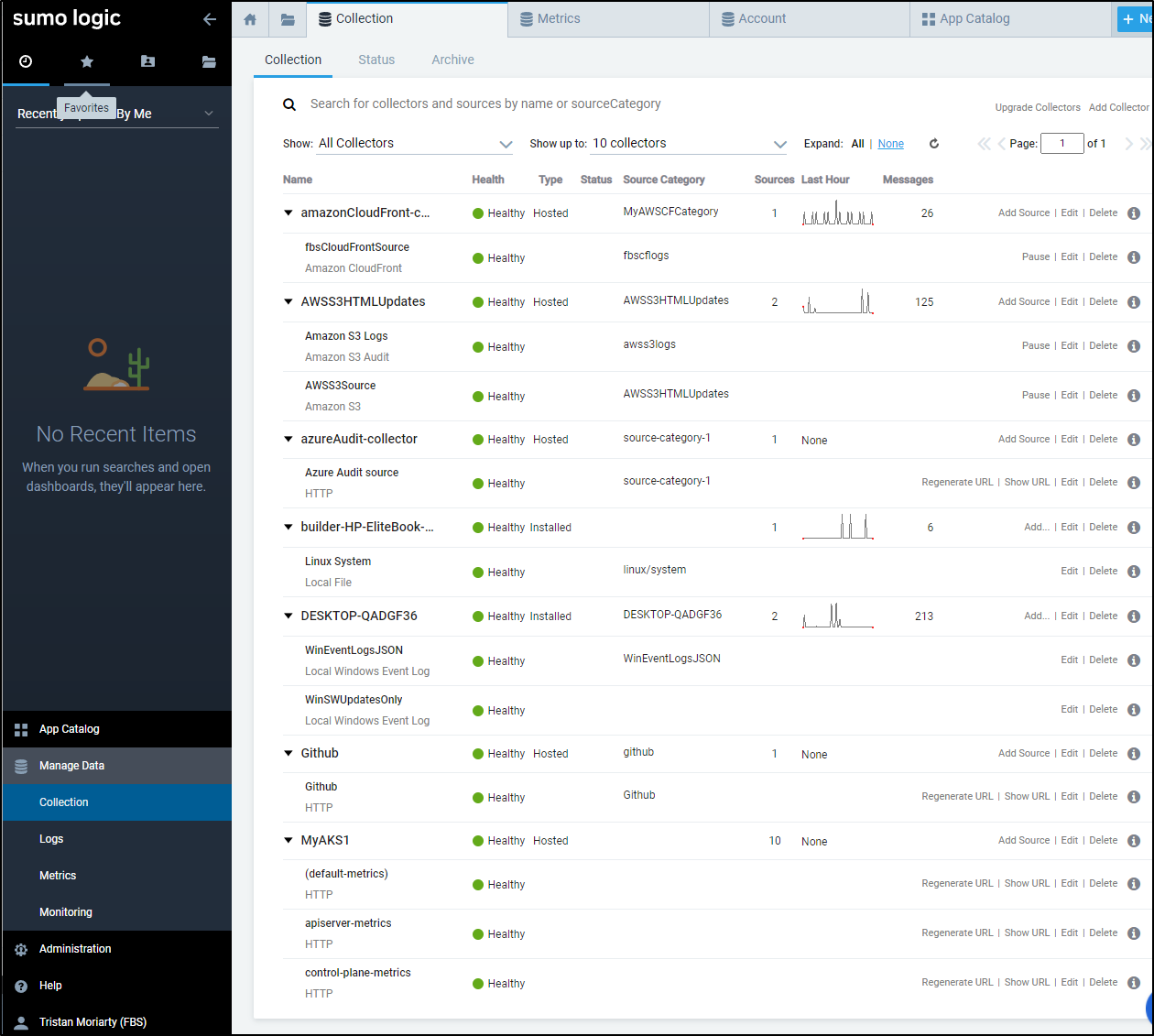Image resolution: width=1154 pixels, height=1036 pixels.
Task: Switch to the App Catalog top tab
Action: [x=1010, y=19]
